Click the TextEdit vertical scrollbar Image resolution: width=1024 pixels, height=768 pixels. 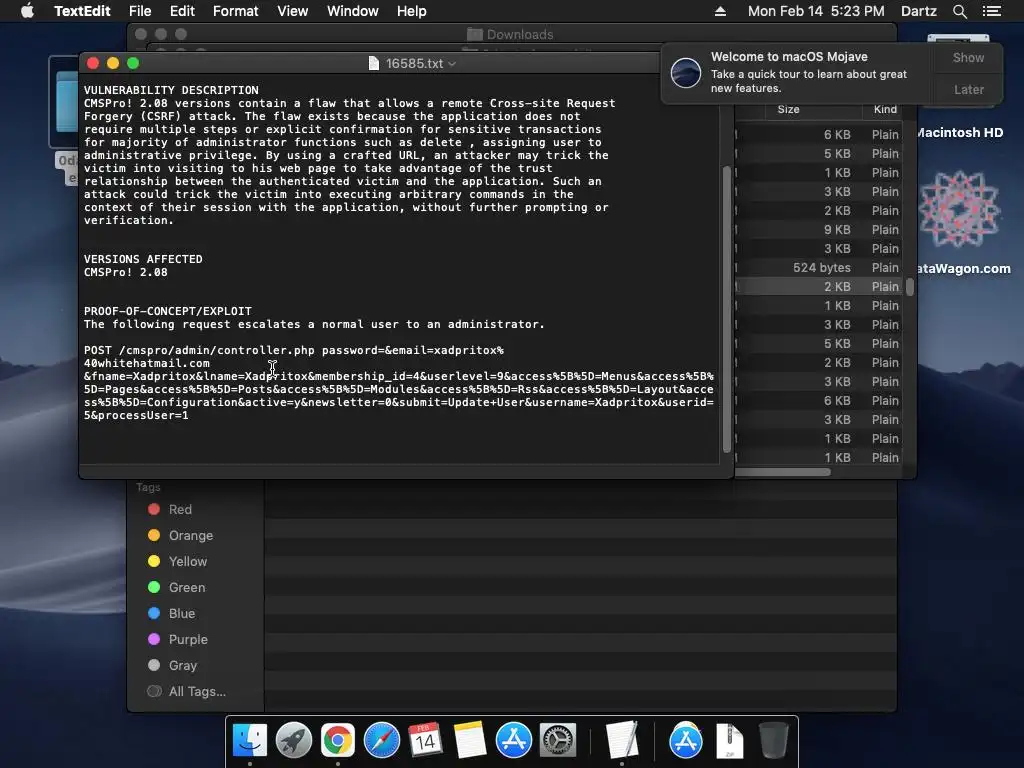click(x=727, y=310)
